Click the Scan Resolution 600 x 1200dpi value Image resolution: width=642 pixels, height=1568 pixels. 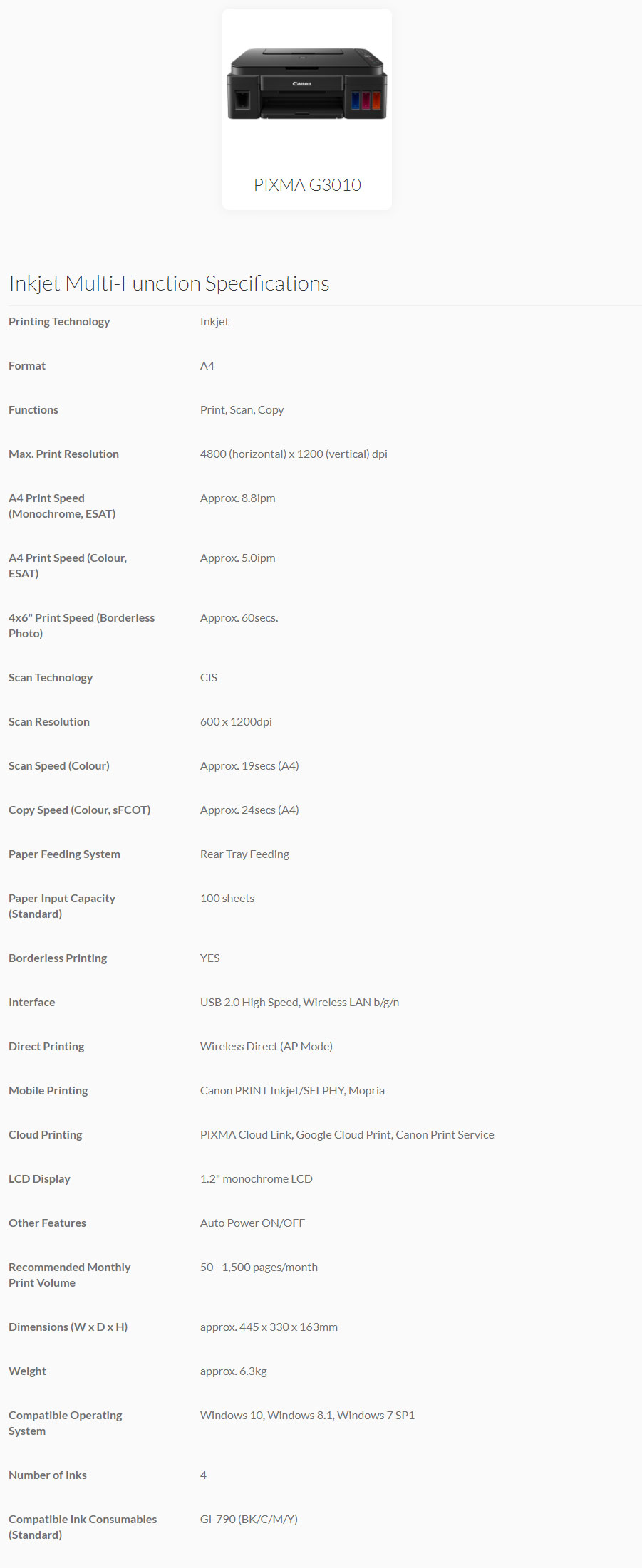(236, 722)
